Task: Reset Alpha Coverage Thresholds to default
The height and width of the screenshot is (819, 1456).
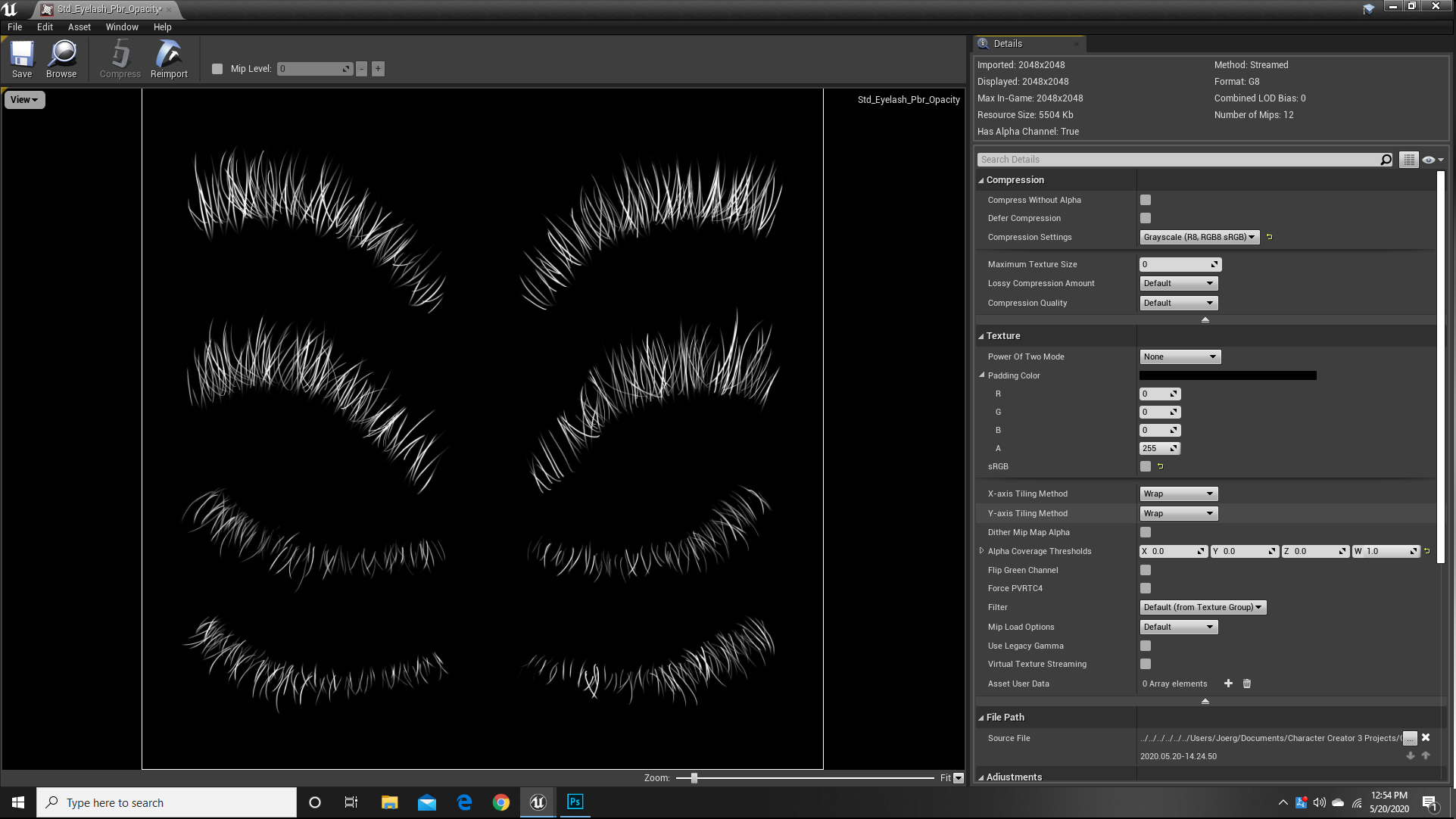Action: (1427, 551)
